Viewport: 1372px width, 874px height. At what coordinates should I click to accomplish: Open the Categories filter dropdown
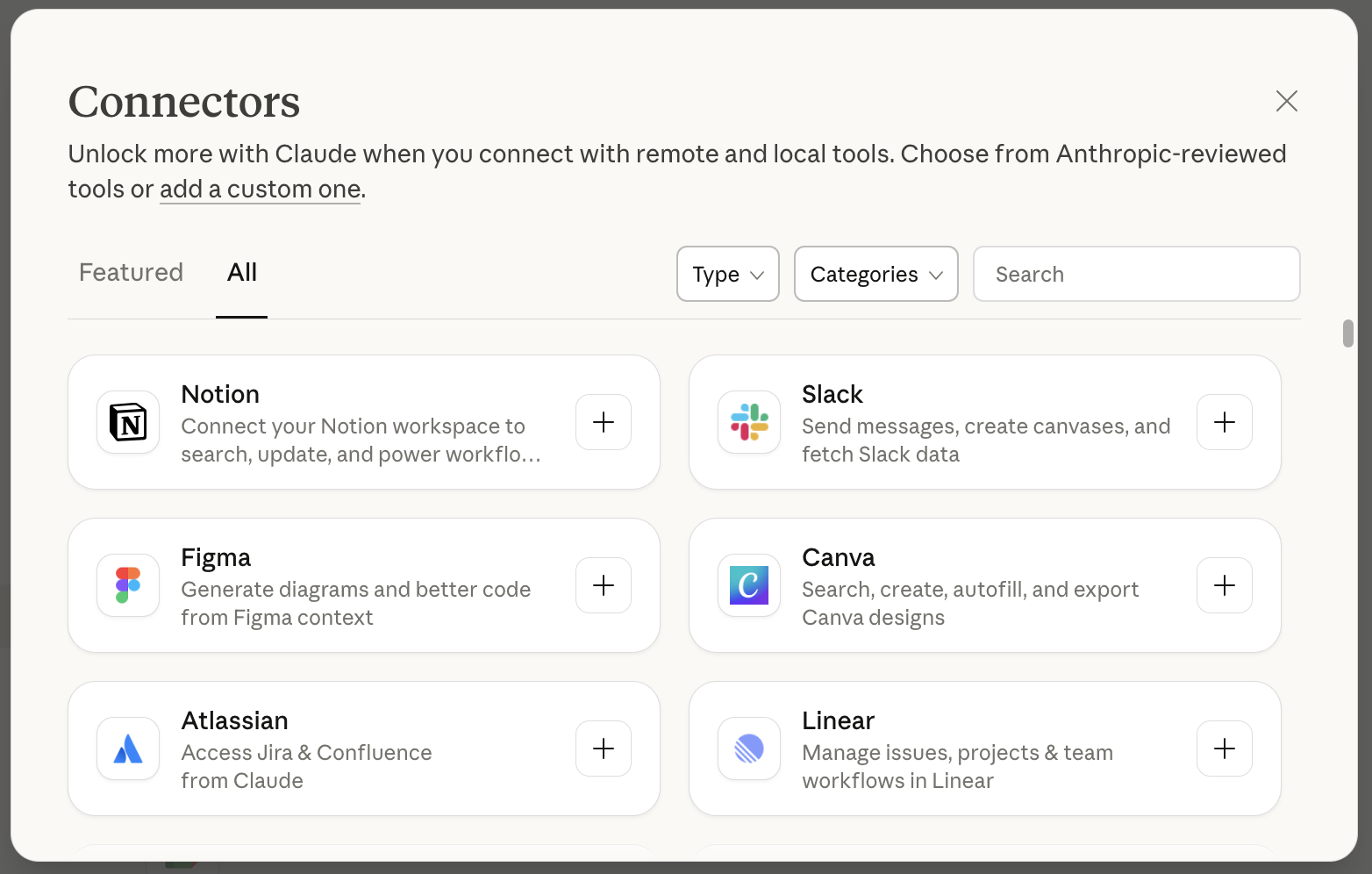coord(875,274)
